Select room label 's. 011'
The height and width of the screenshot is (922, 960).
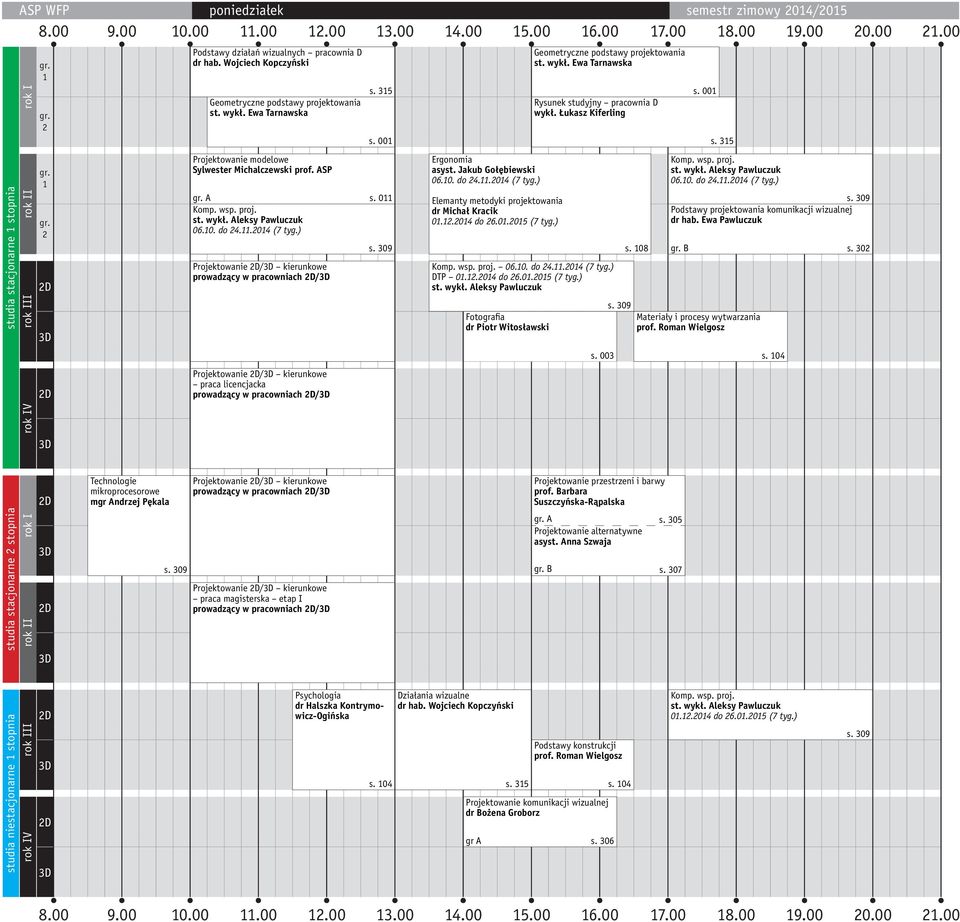click(x=380, y=198)
